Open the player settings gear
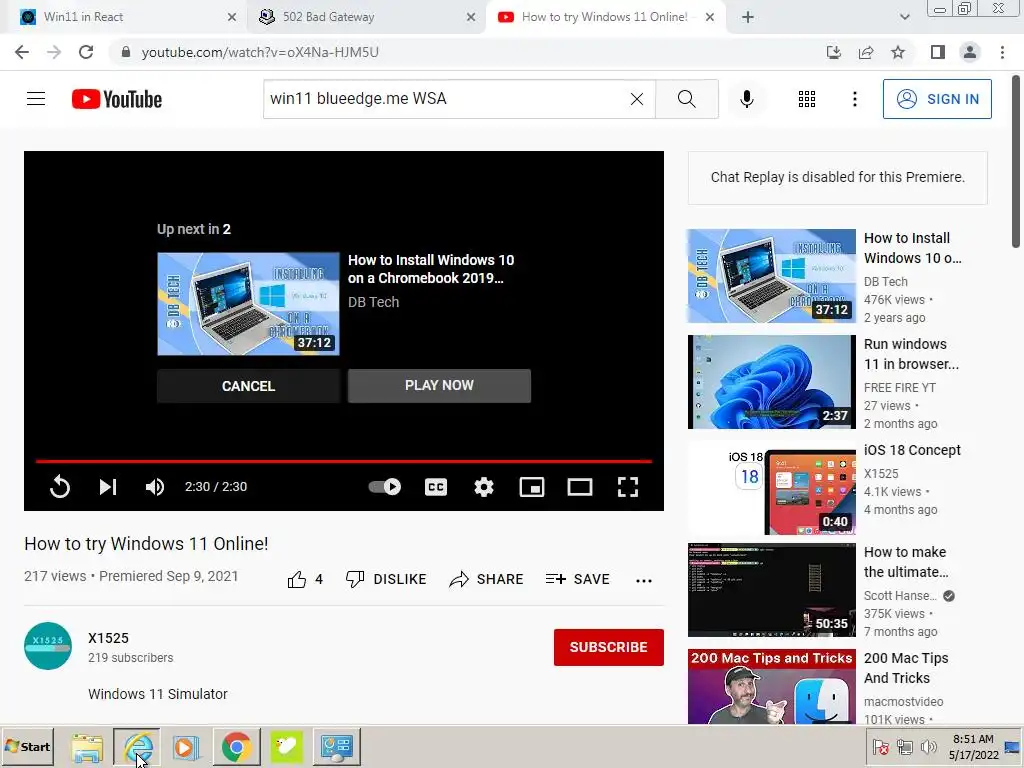 tap(484, 487)
